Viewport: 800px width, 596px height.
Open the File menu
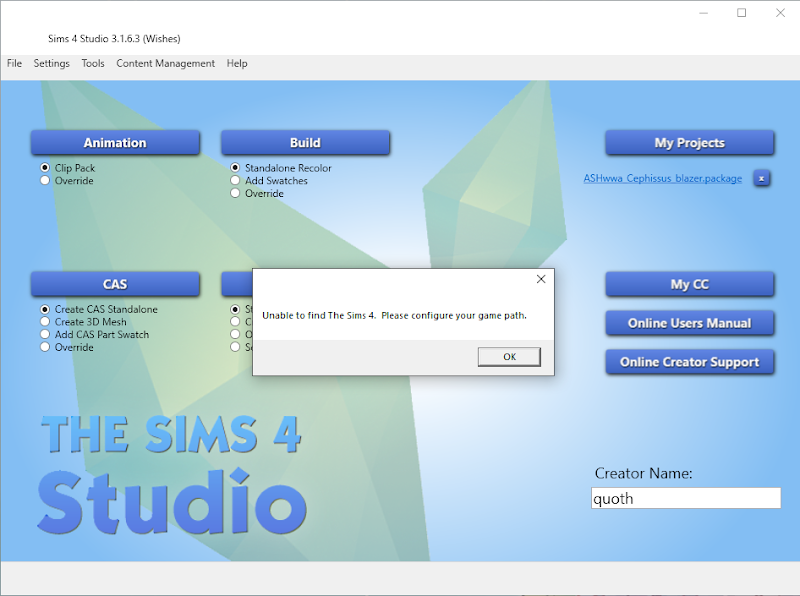[x=14, y=63]
